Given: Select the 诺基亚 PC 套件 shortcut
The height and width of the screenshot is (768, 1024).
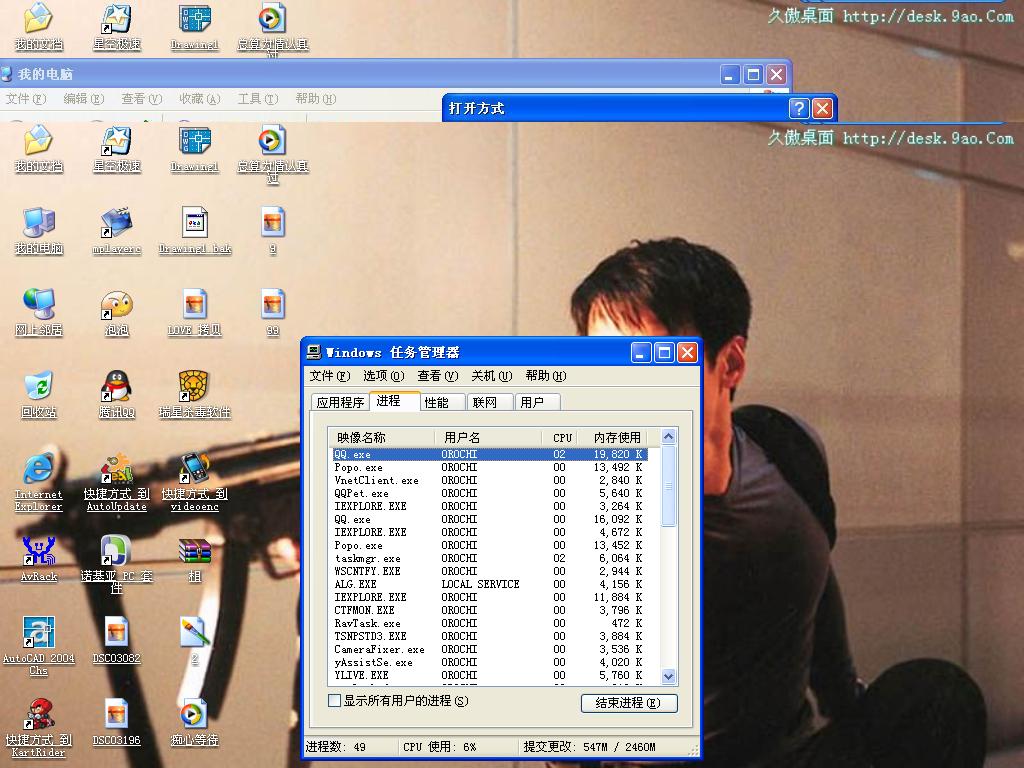Looking at the screenshot, I should pyautogui.click(x=117, y=551).
